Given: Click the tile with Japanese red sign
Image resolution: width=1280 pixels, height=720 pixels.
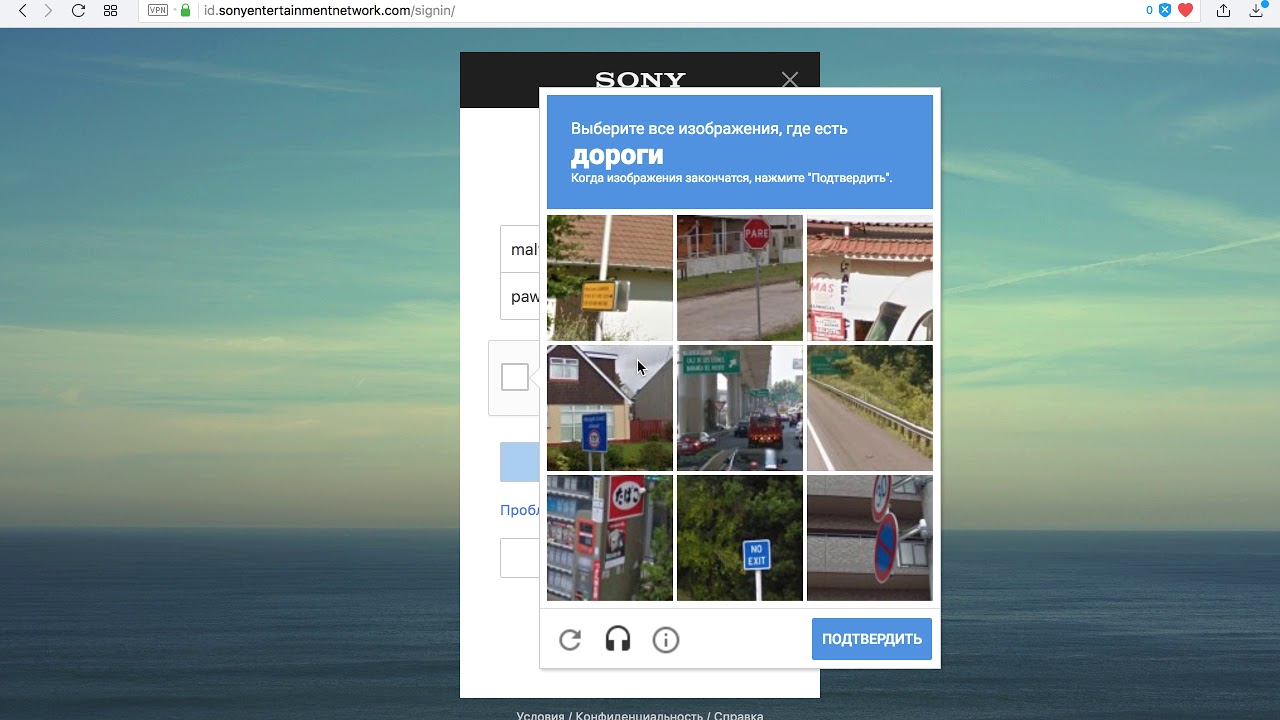Looking at the screenshot, I should (610, 538).
